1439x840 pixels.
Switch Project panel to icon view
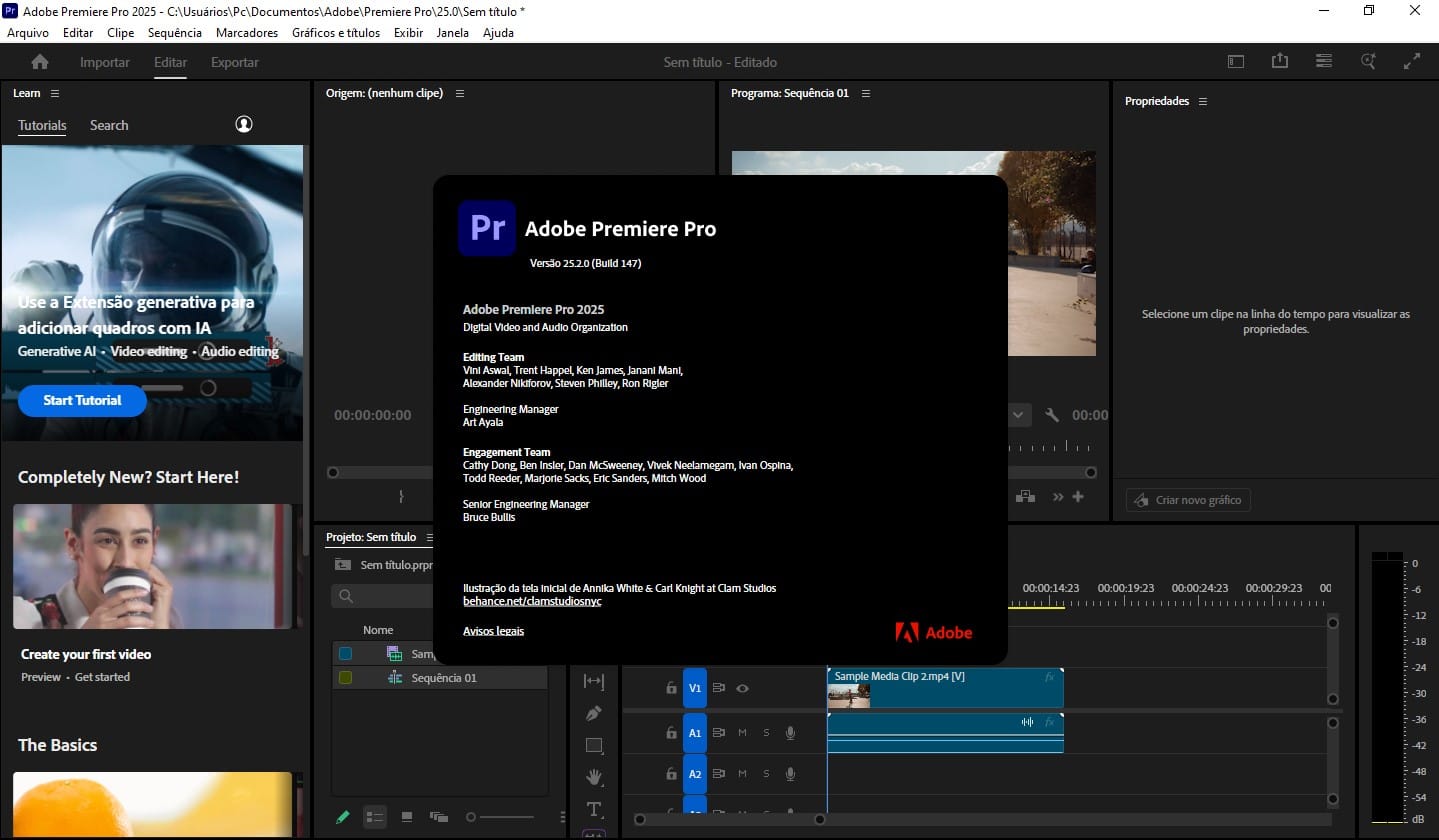[407, 817]
